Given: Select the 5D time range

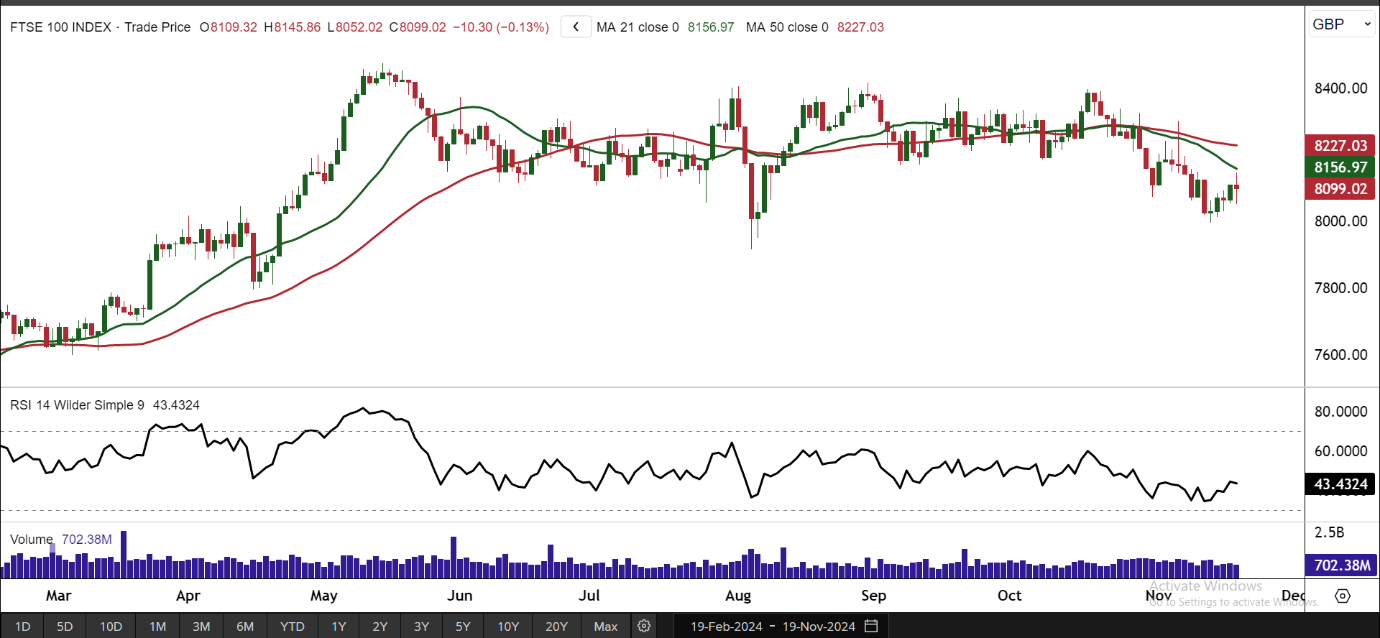Looking at the screenshot, I should 65,627.
